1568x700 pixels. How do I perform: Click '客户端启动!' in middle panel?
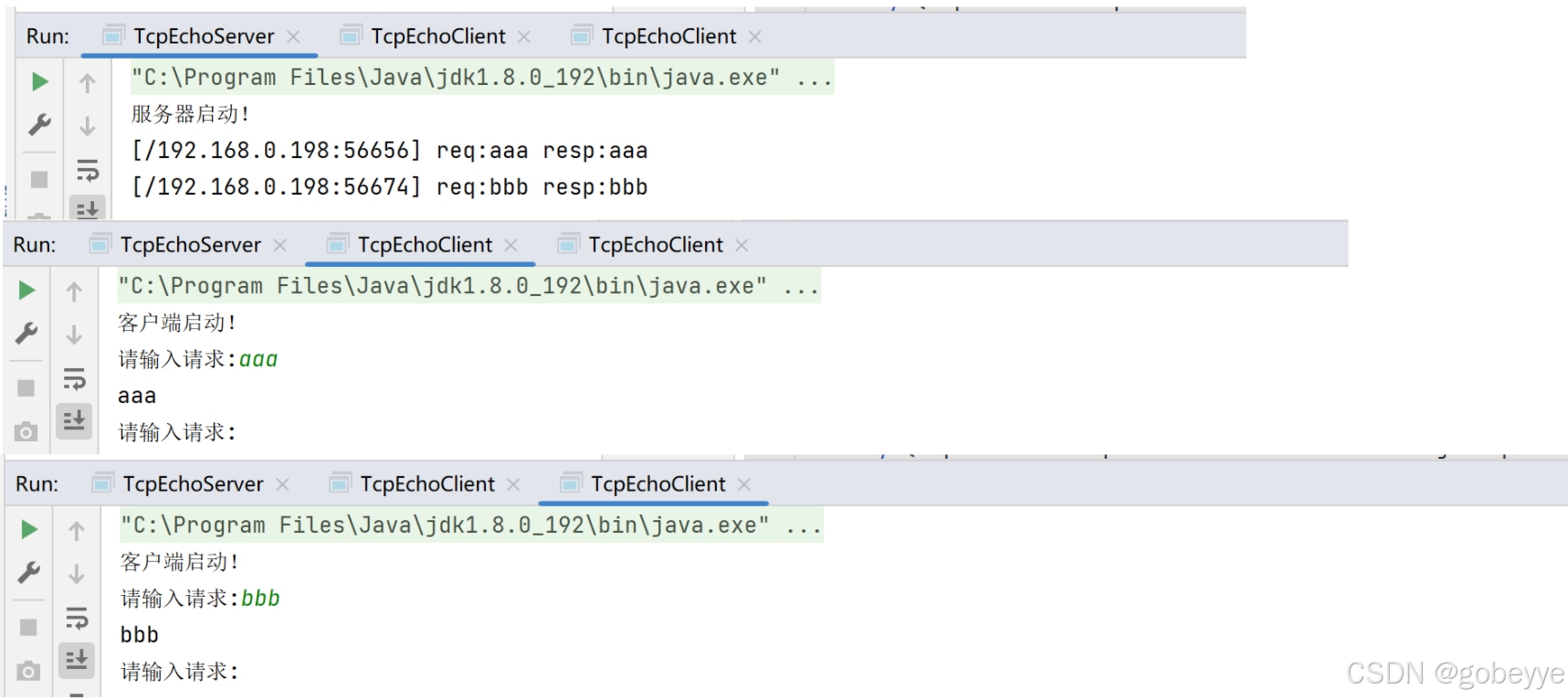click(x=177, y=323)
